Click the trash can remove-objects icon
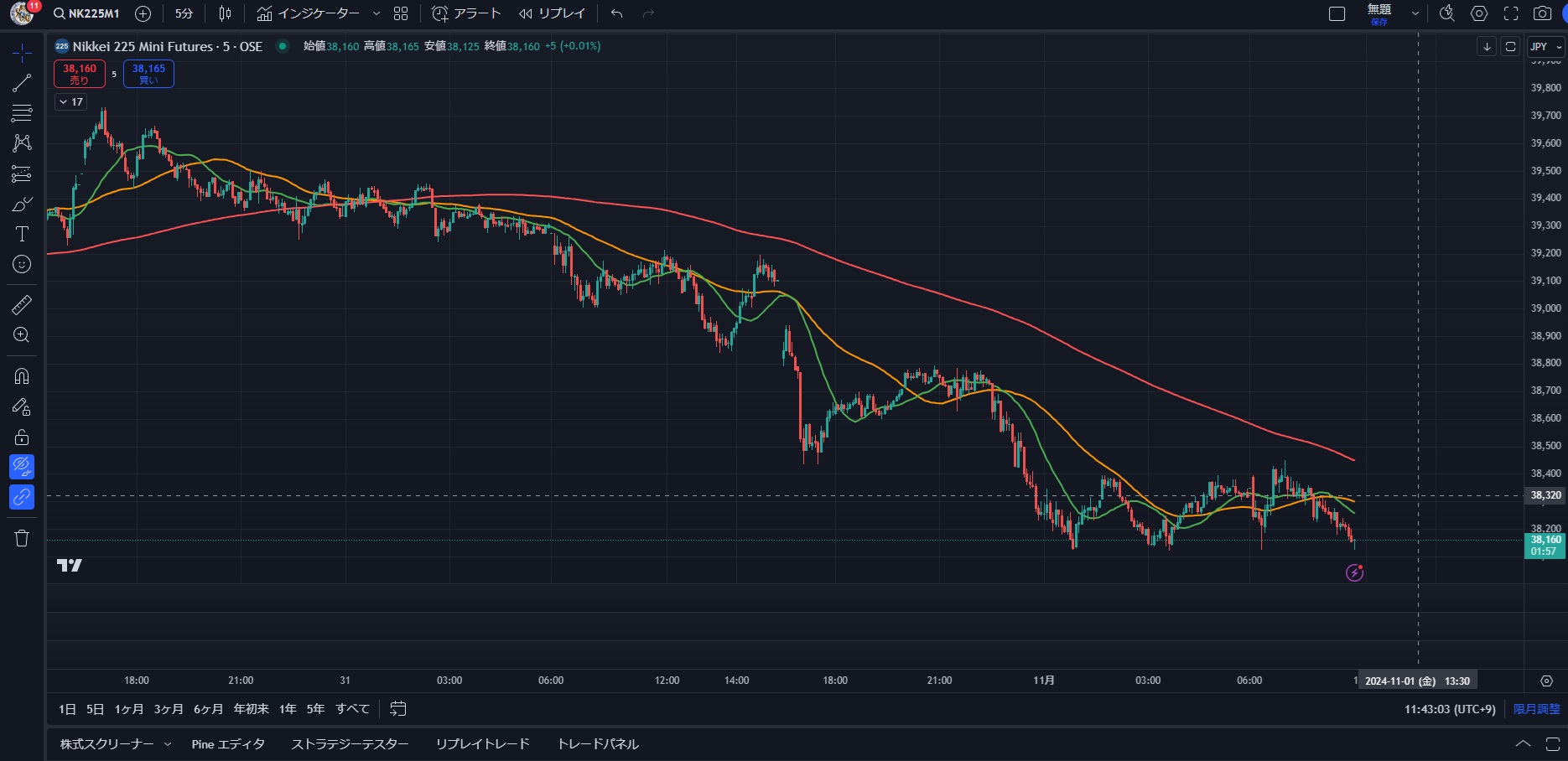This screenshot has height=761, width=1568. point(22,538)
